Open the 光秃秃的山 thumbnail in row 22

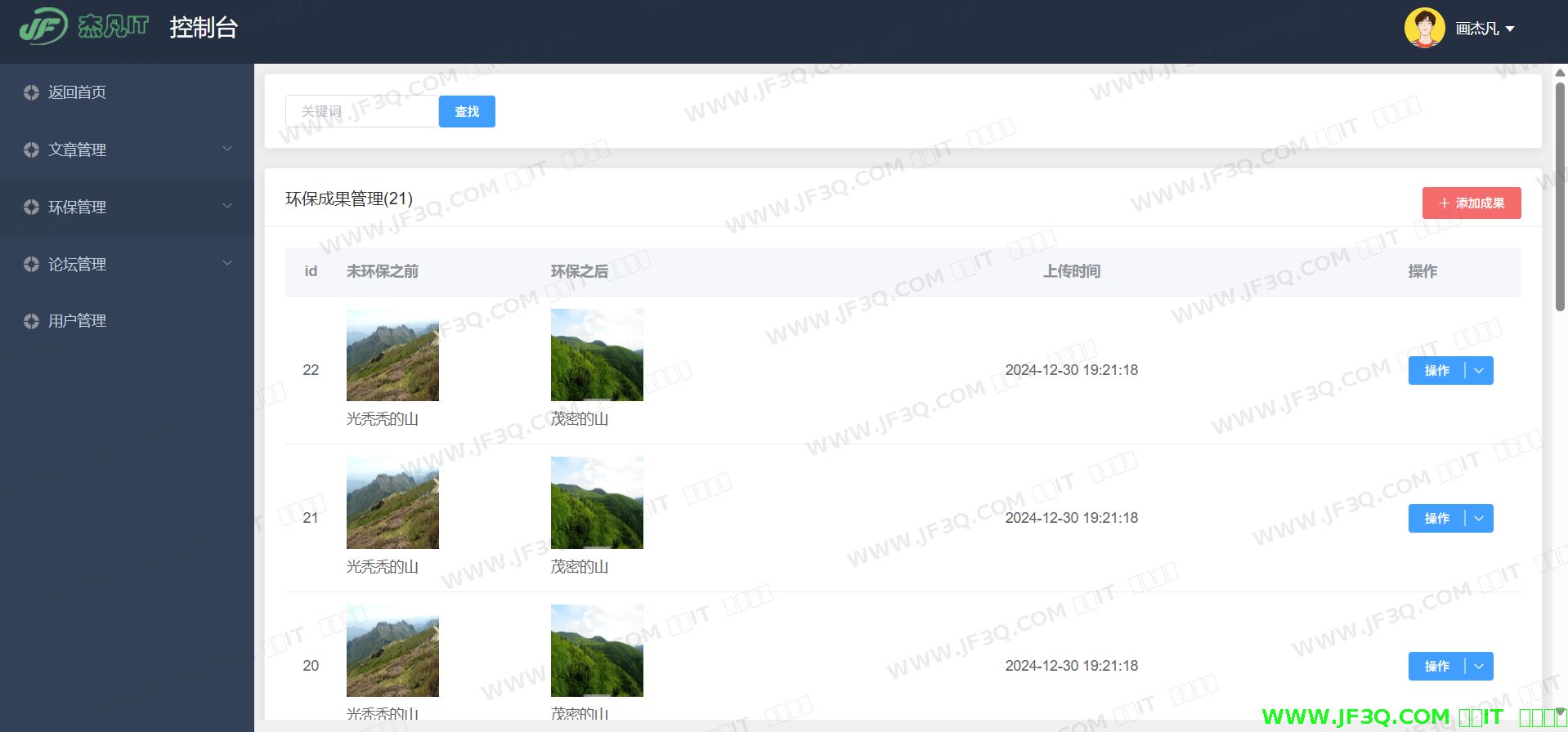pos(392,355)
